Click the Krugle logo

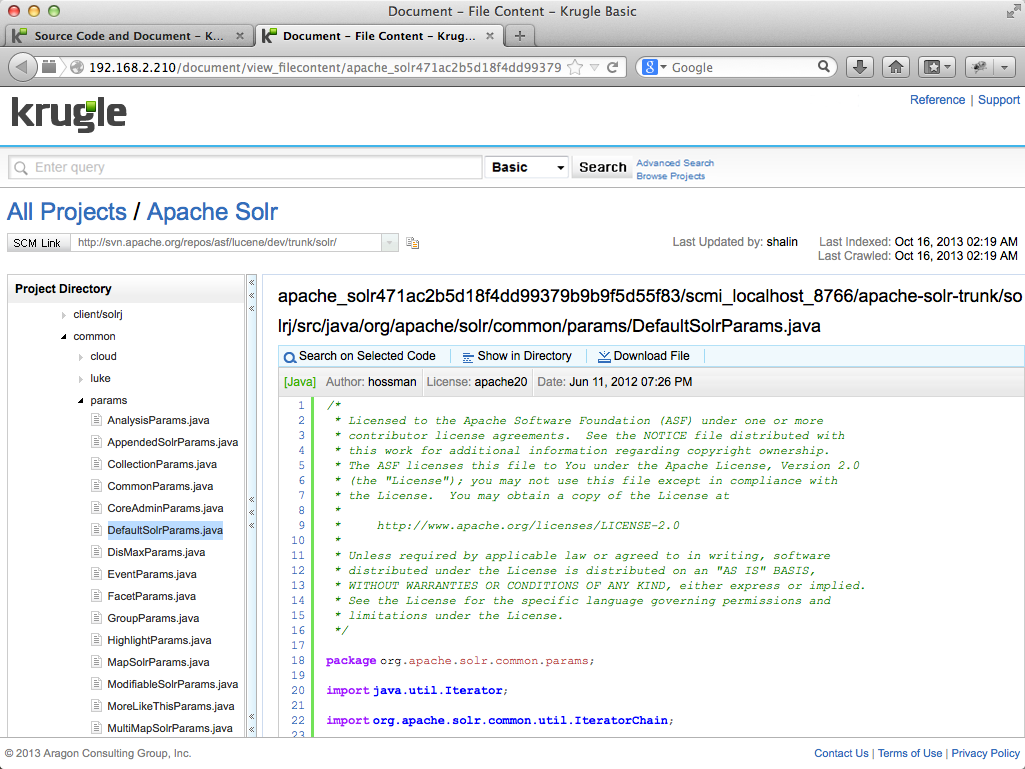(x=69, y=115)
